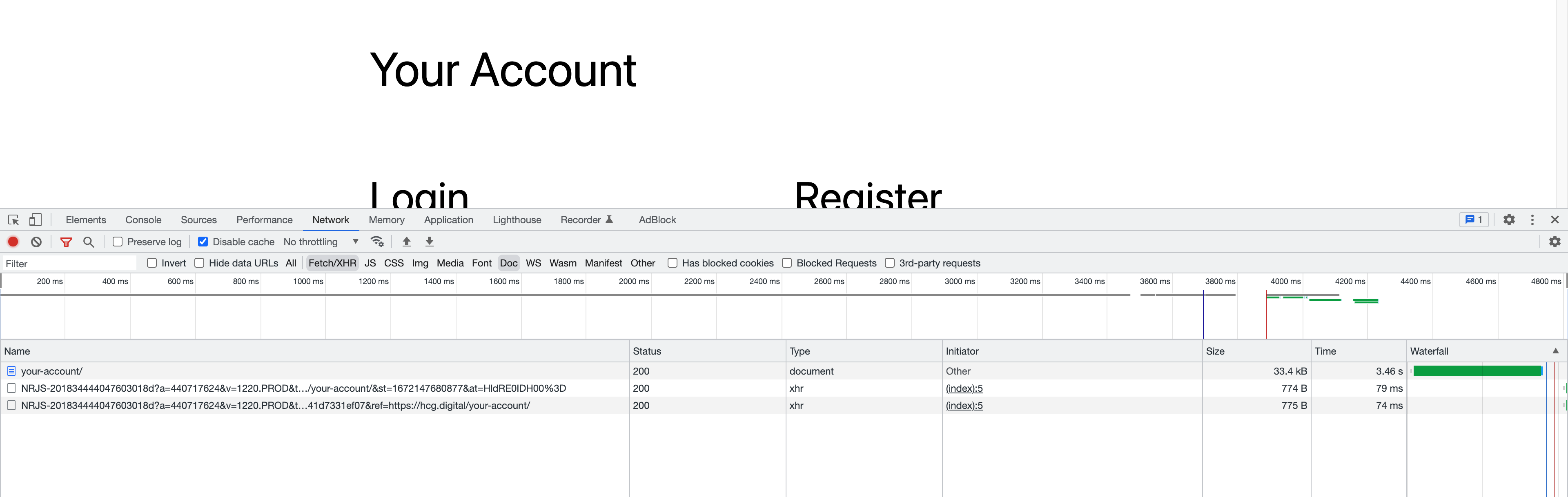Switch to the Lighthouse tab
Screen dimensions: 1568x497
517,220
